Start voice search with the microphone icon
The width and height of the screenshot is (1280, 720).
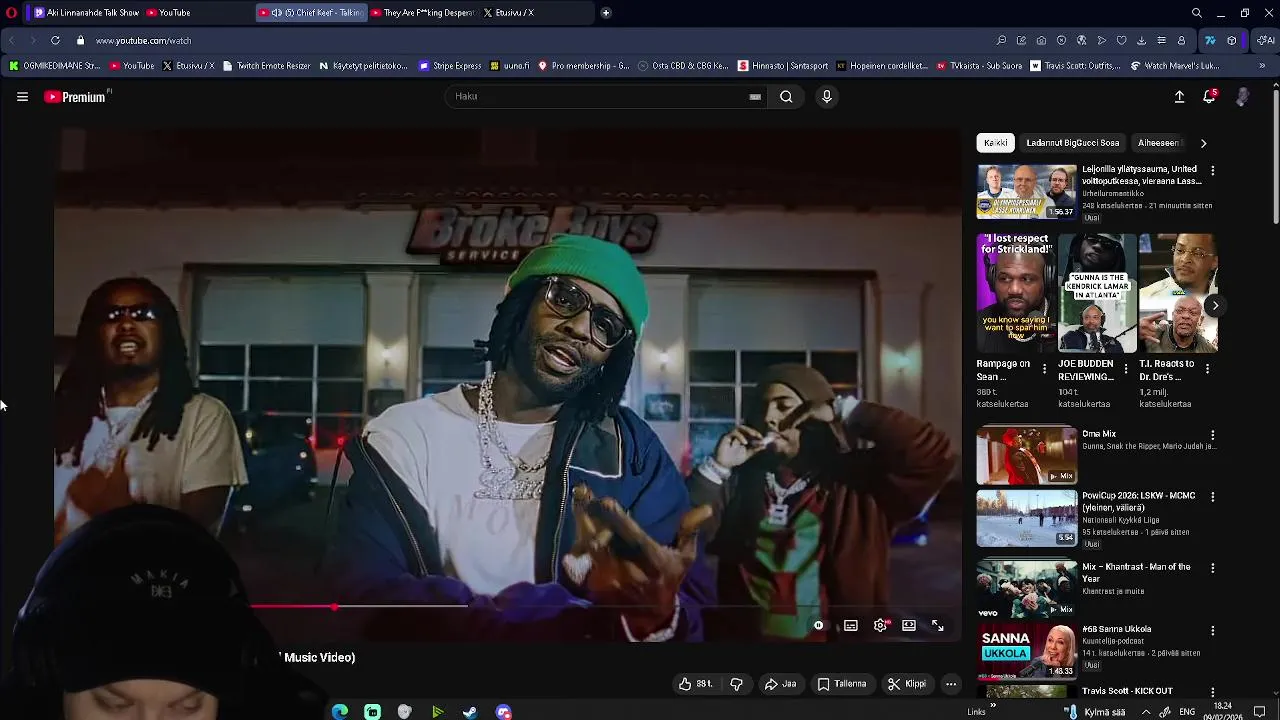pos(826,97)
